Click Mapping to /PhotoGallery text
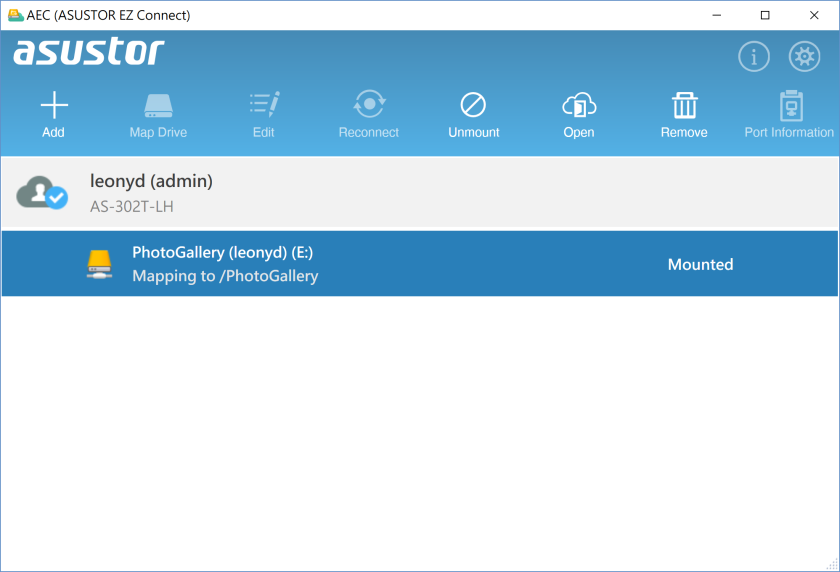 (x=225, y=276)
